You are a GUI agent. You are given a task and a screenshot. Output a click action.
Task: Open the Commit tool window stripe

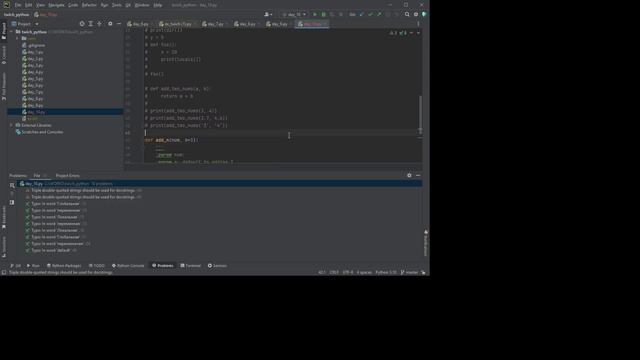pyautogui.click(x=4, y=55)
